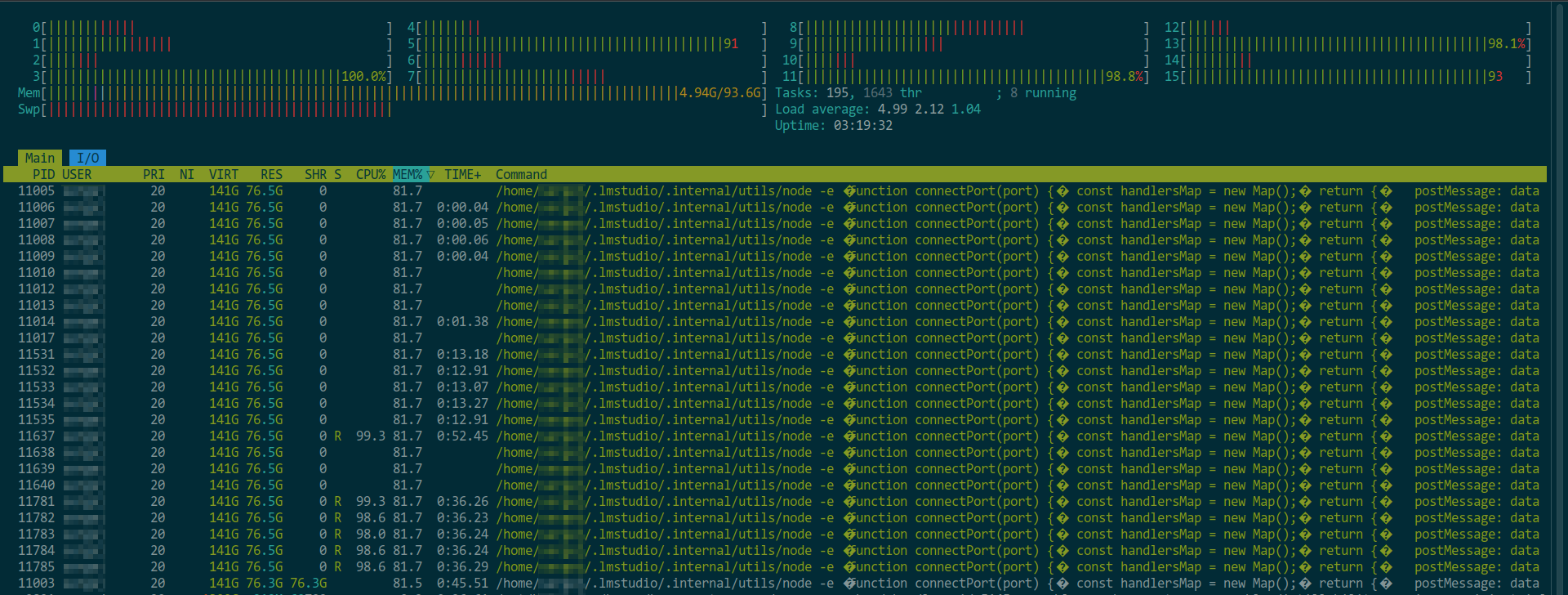This screenshot has width=1568, height=595.
Task: Open the I/O tab
Action: [87, 158]
